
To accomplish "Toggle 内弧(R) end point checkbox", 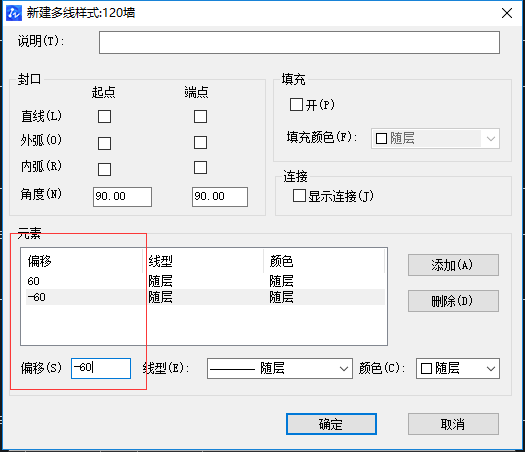I will coord(200,167).
